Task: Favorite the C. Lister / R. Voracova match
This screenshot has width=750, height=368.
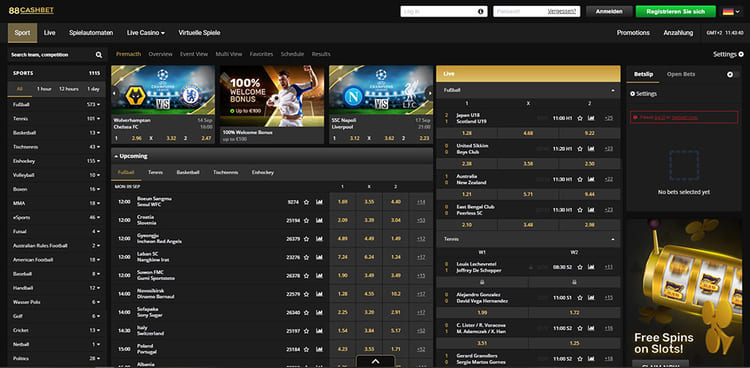Action: (x=580, y=328)
